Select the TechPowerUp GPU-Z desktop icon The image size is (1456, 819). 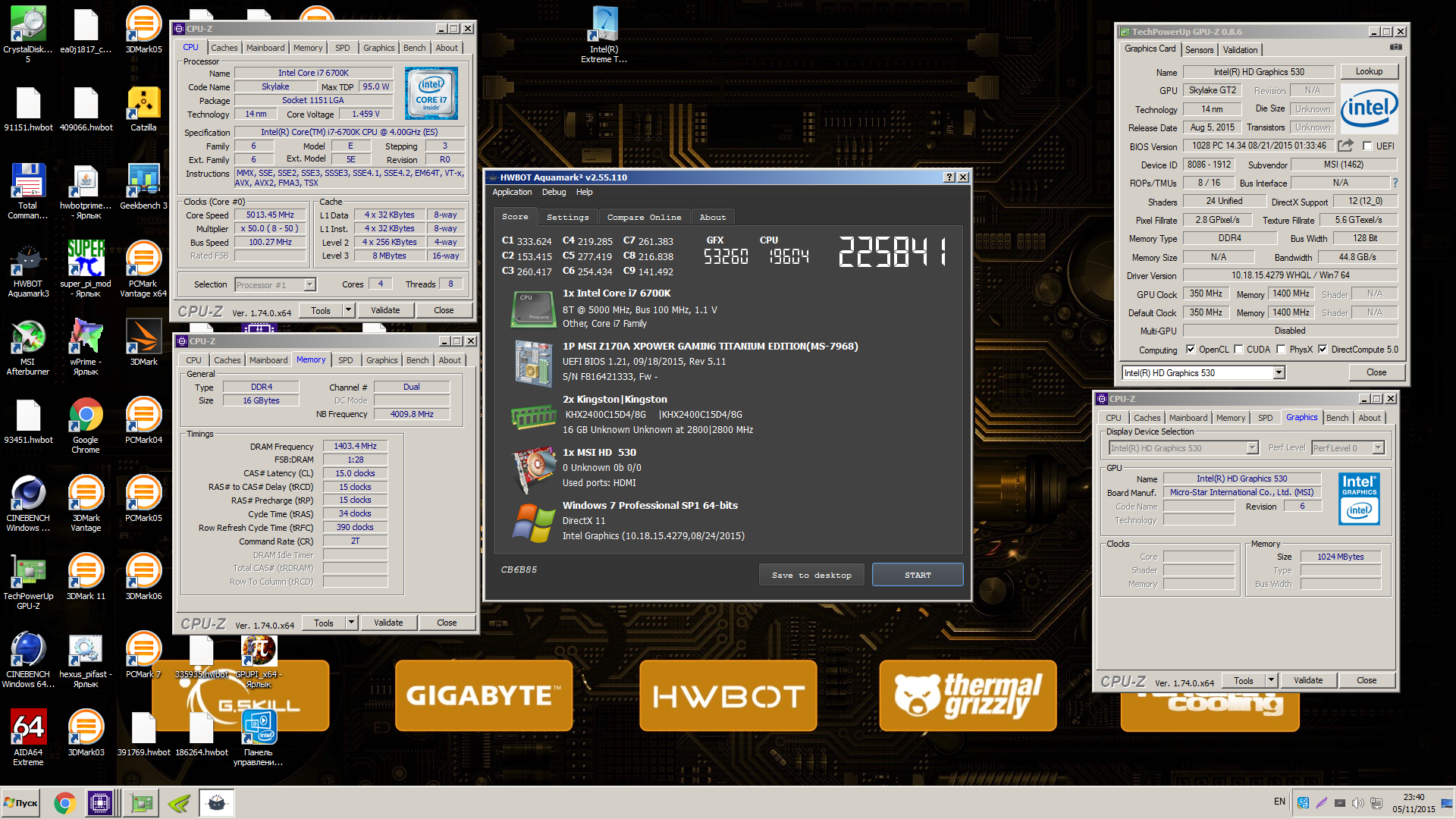28,582
